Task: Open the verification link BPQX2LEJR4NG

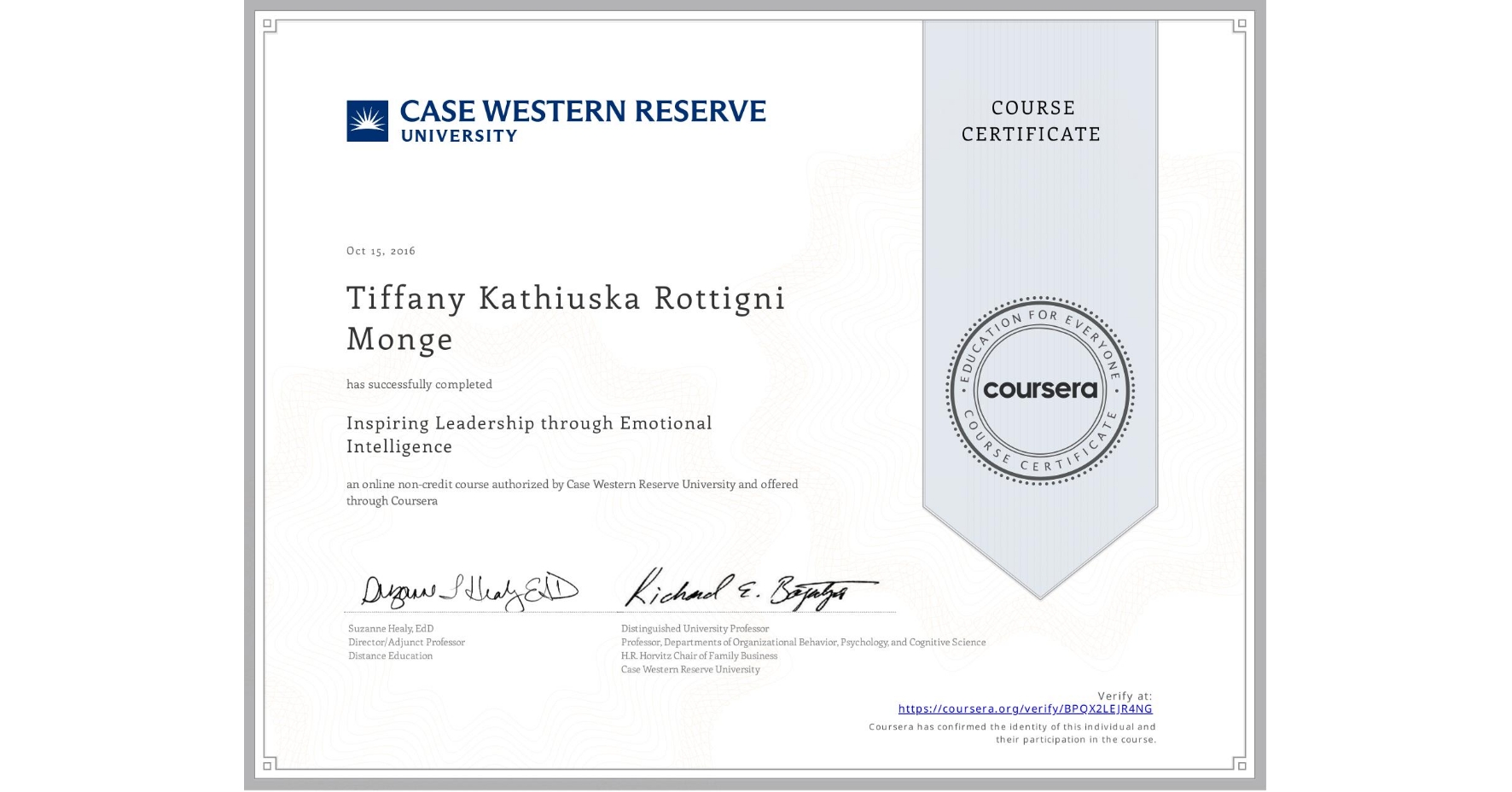Action: [1024, 708]
